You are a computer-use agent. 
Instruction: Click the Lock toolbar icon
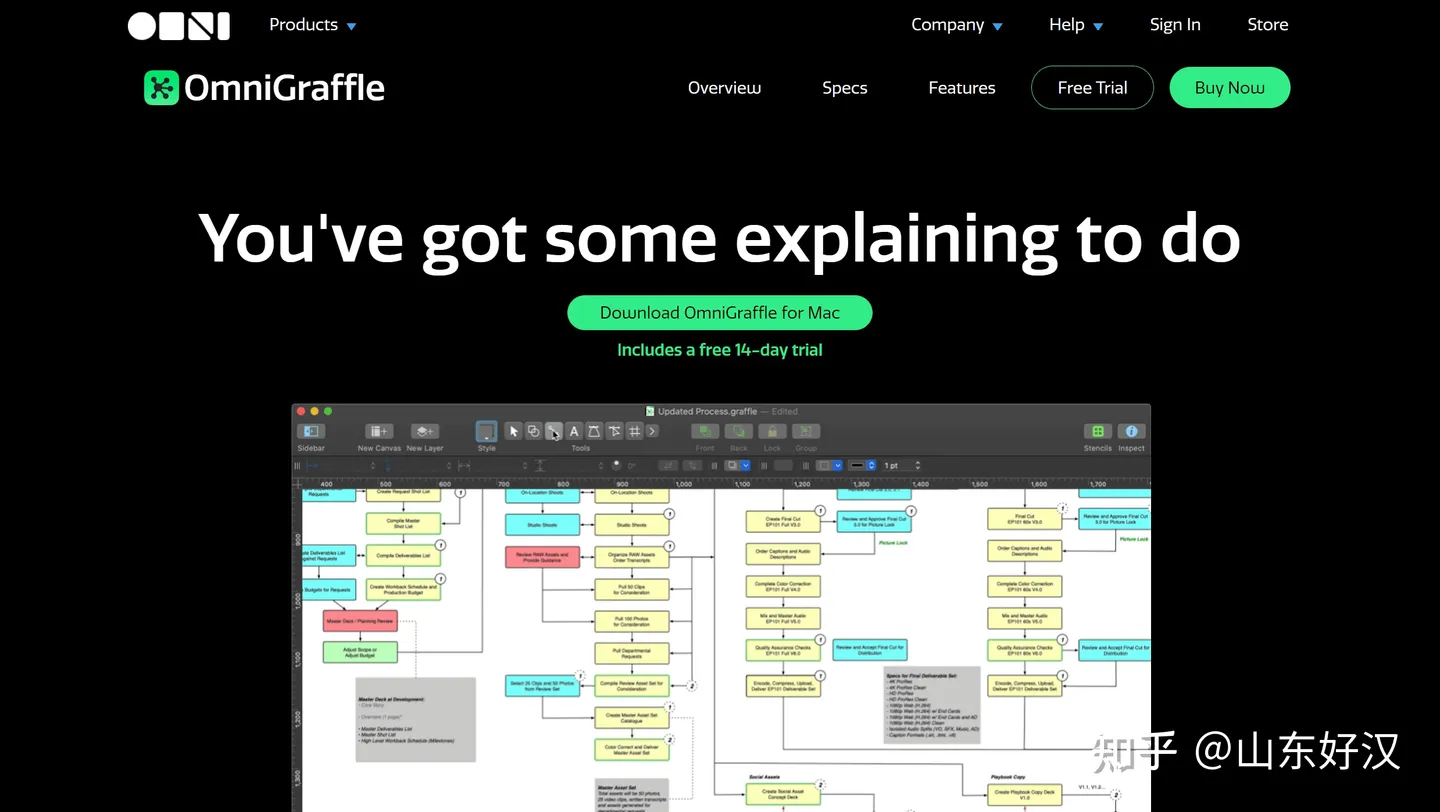tap(772, 431)
